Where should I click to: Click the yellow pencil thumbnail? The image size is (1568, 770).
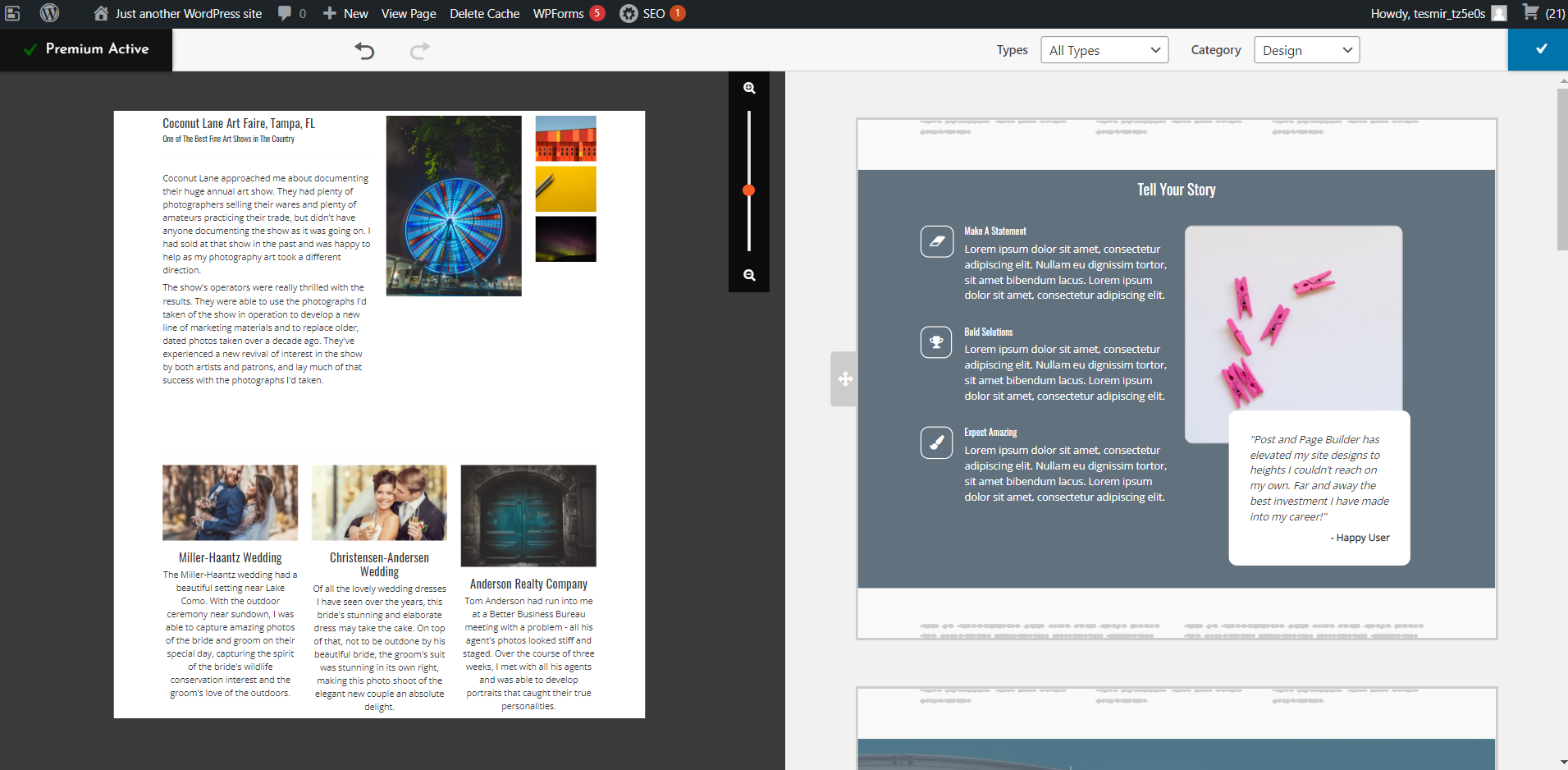click(565, 189)
